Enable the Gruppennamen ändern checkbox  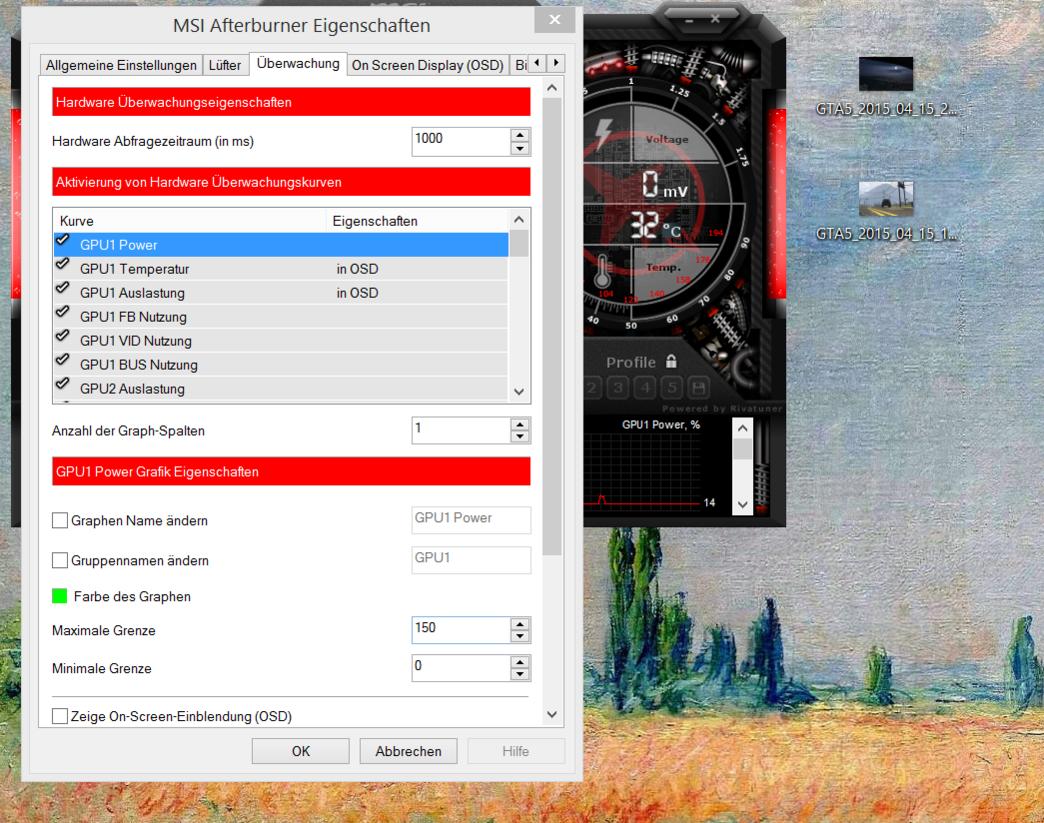[60, 560]
